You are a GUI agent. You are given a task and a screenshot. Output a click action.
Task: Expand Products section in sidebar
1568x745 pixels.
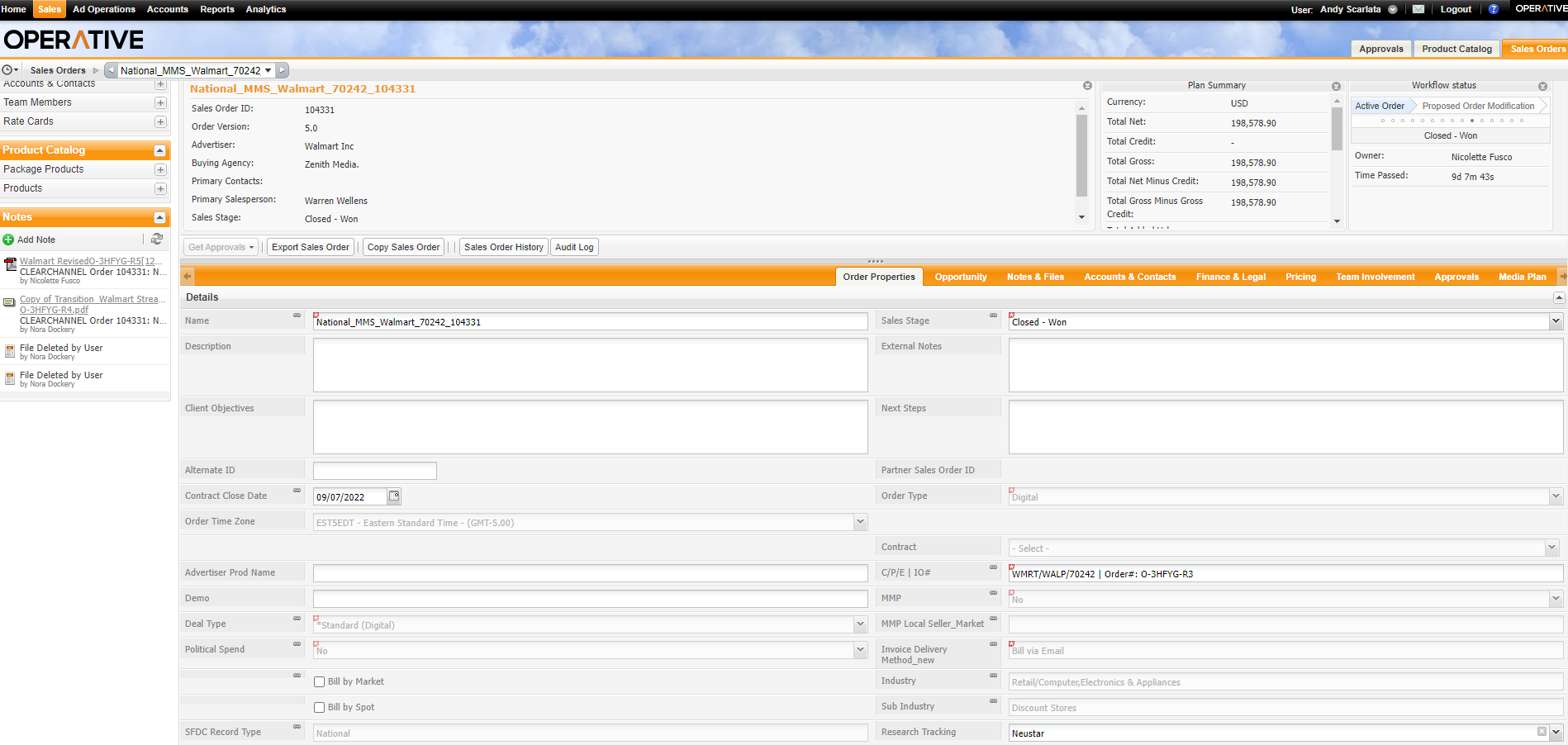160,188
